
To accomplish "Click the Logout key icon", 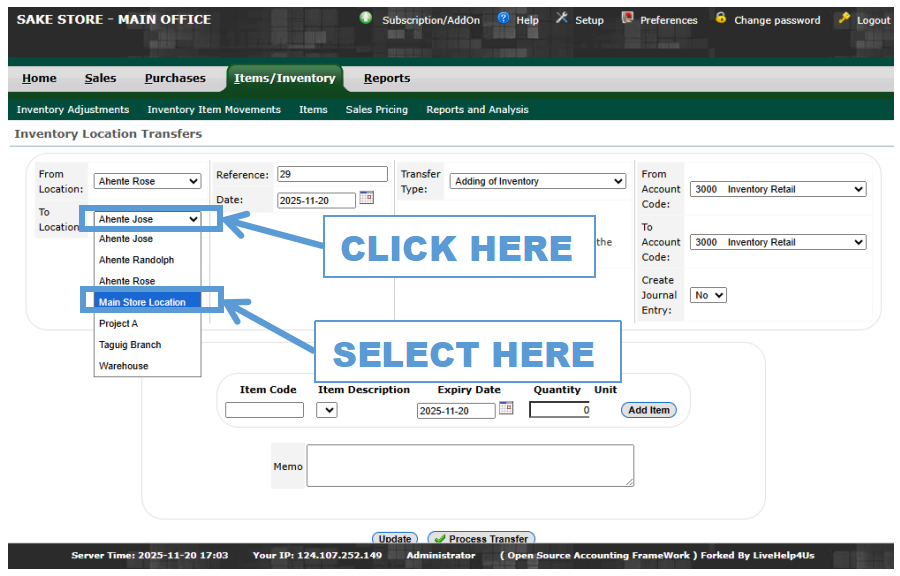I will pos(844,19).
